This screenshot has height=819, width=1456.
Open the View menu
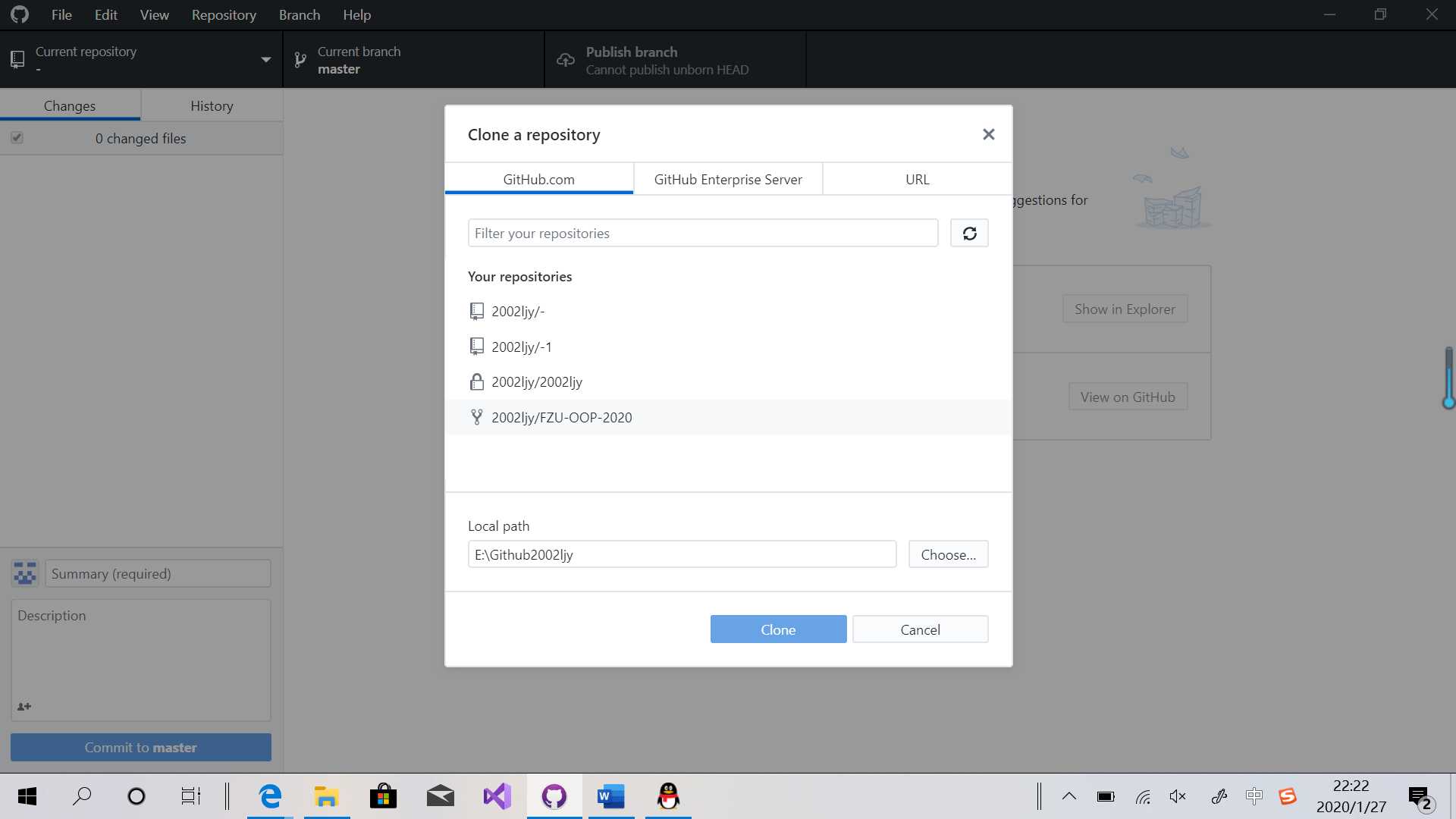(x=154, y=15)
